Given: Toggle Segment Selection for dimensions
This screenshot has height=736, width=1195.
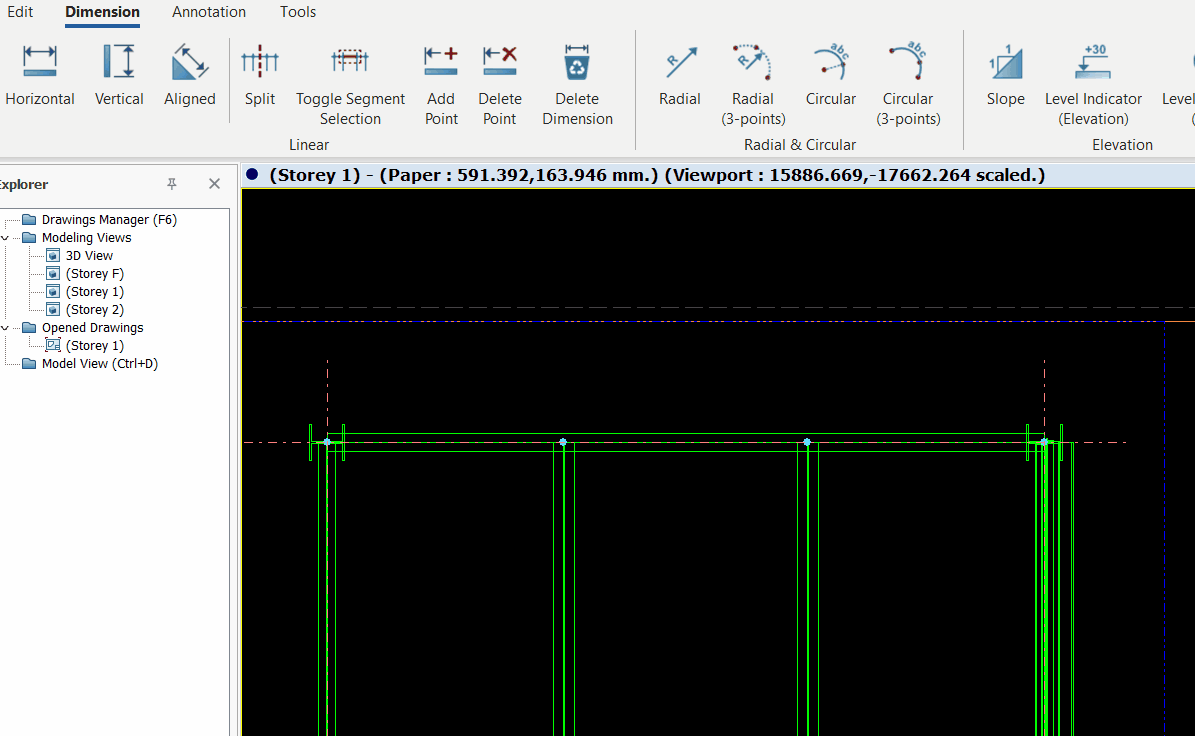Looking at the screenshot, I should coord(350,80).
